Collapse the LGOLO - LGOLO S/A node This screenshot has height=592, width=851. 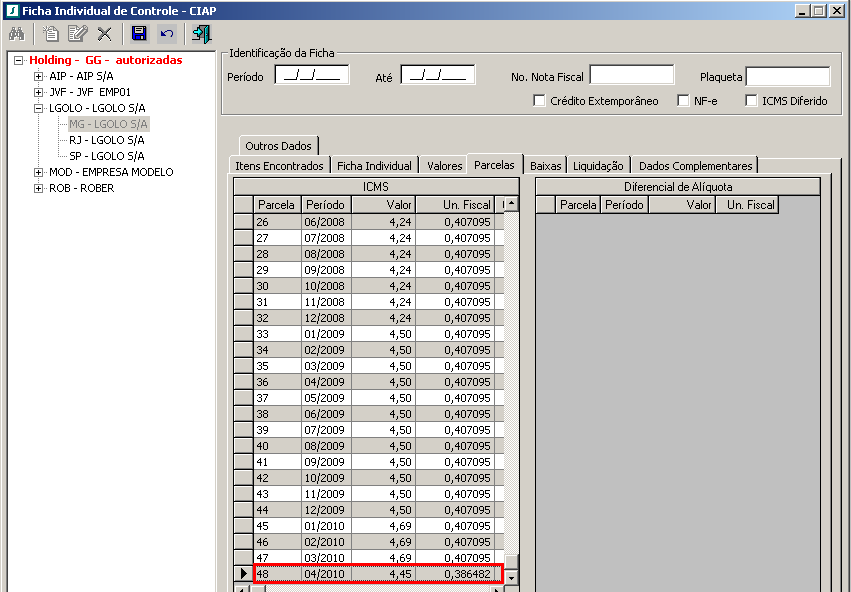click(39, 108)
